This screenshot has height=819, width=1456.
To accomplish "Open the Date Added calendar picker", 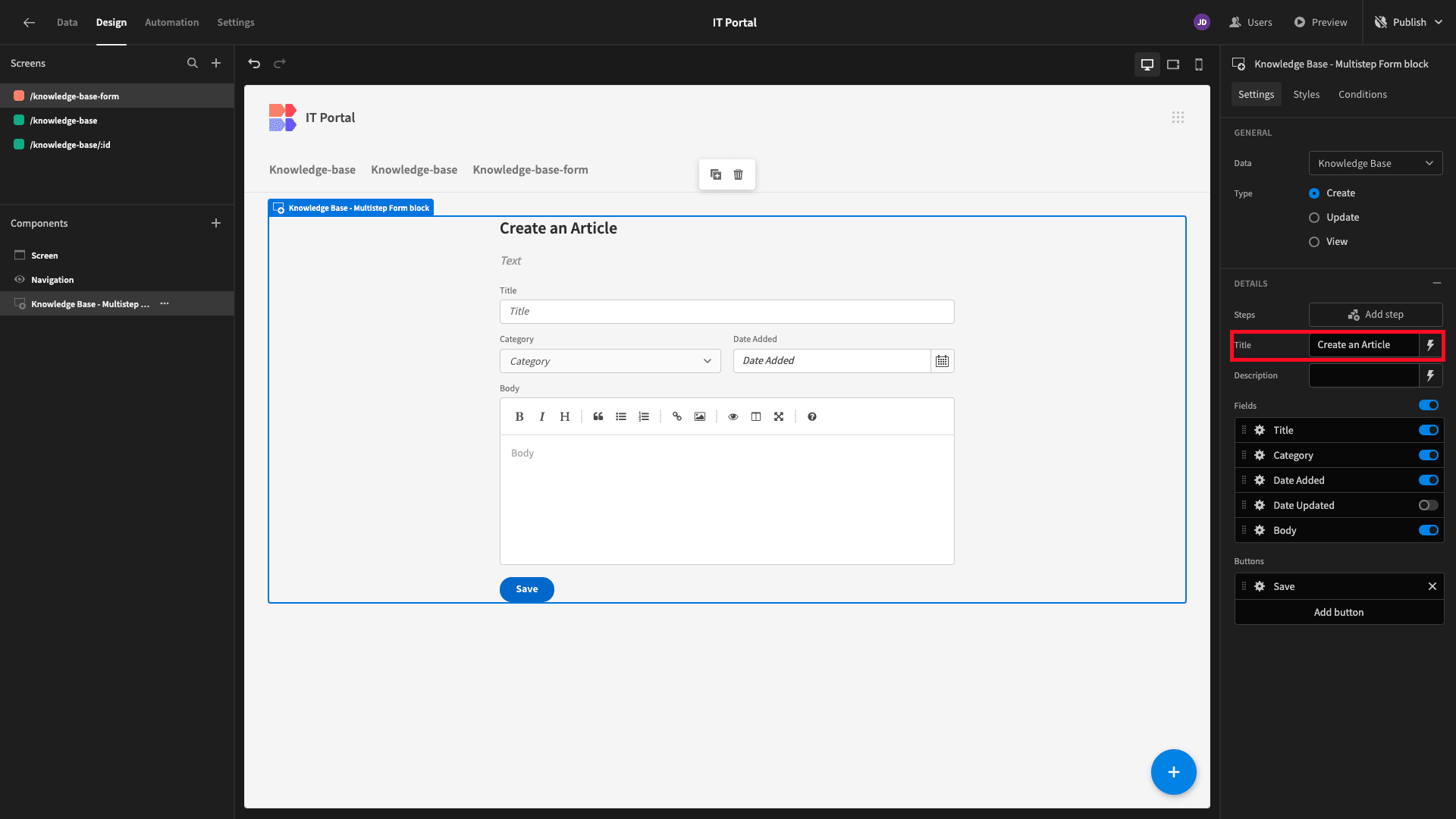I will pyautogui.click(x=942, y=361).
